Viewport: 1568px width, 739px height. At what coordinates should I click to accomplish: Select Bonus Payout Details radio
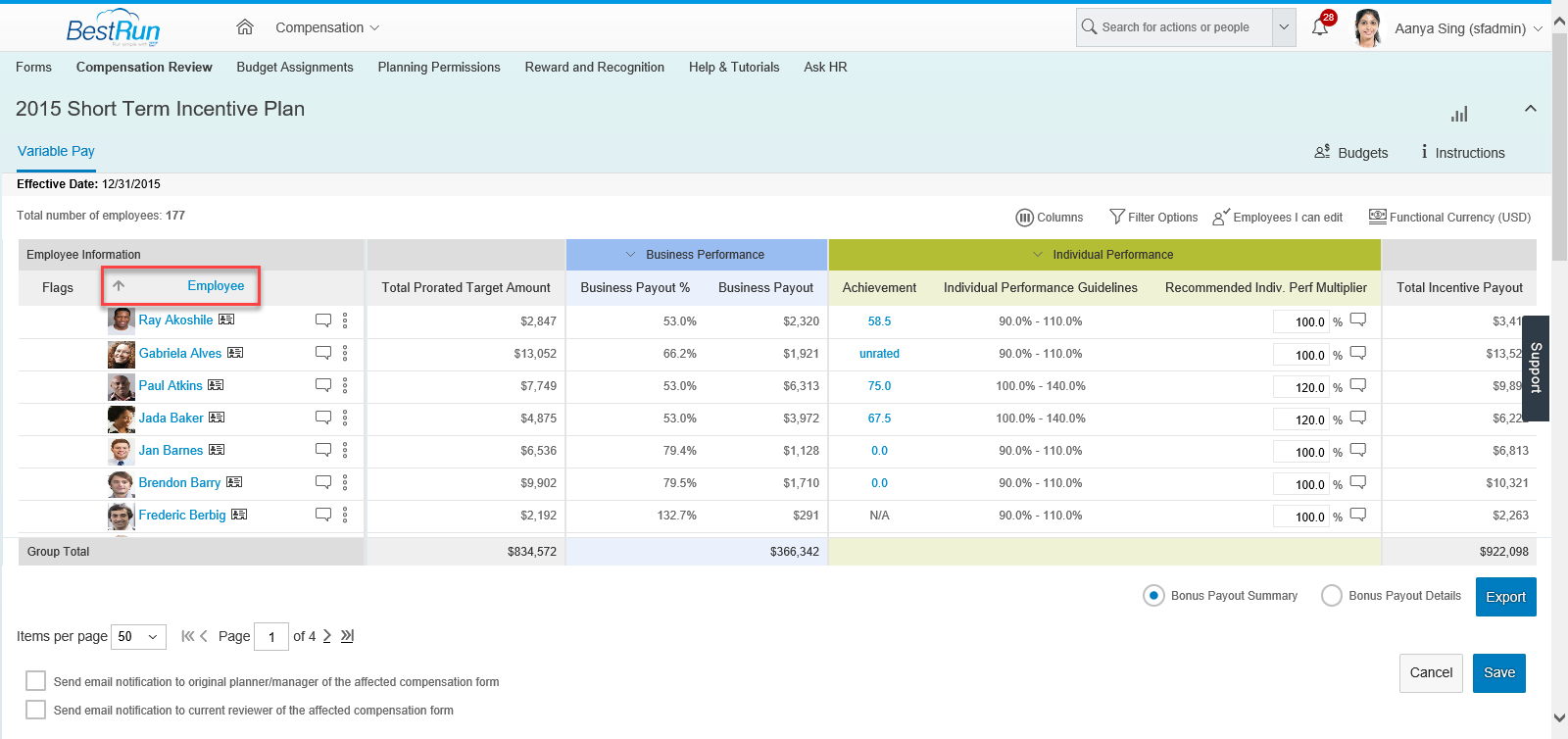pyautogui.click(x=1331, y=595)
